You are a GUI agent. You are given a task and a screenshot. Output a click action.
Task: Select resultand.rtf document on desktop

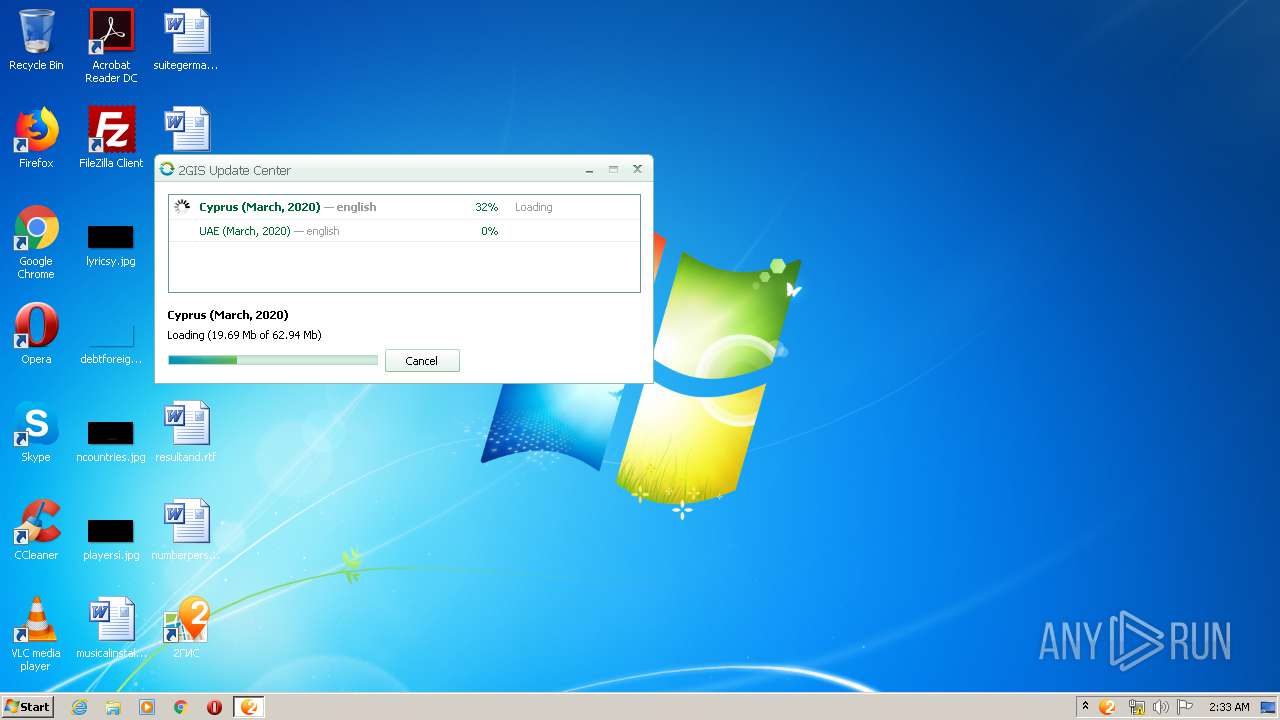point(186,432)
